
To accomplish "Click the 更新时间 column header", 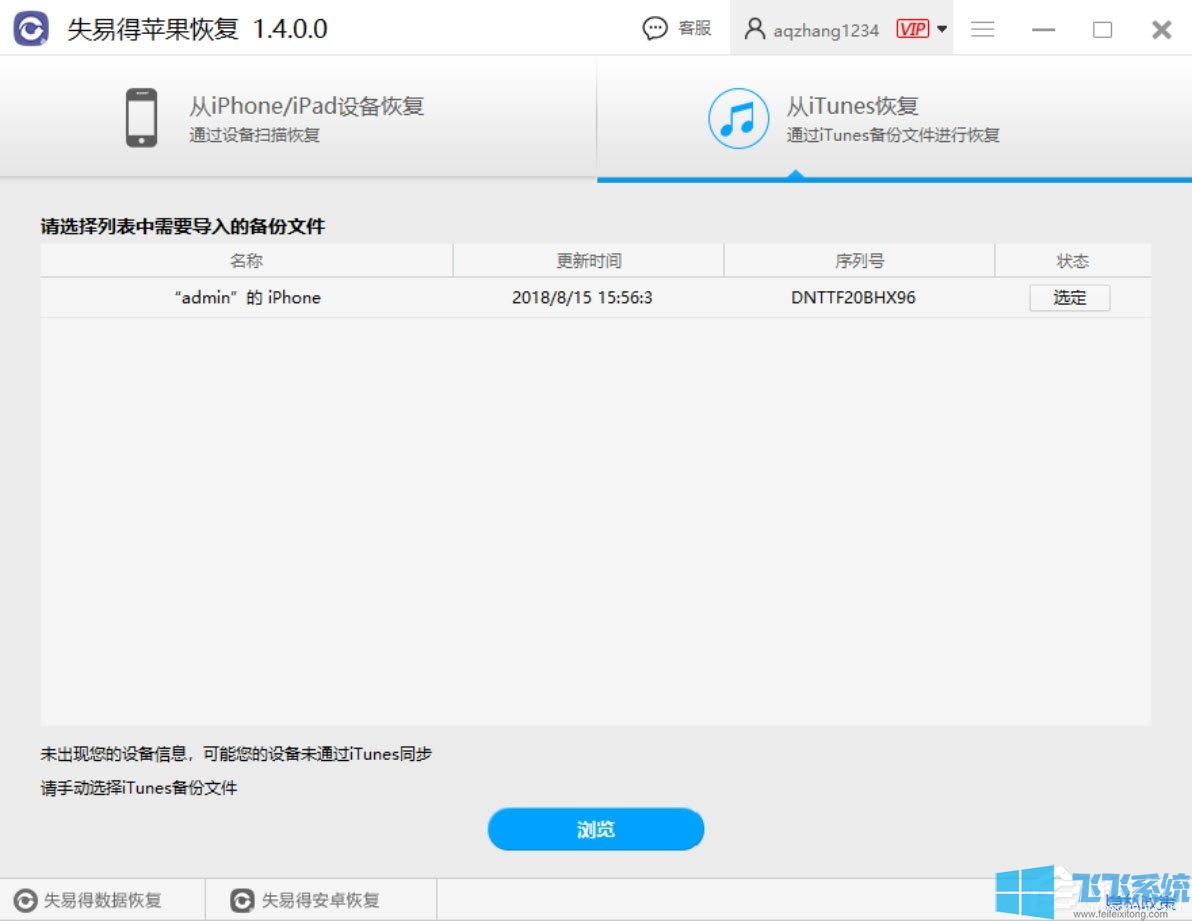I will (x=588, y=260).
